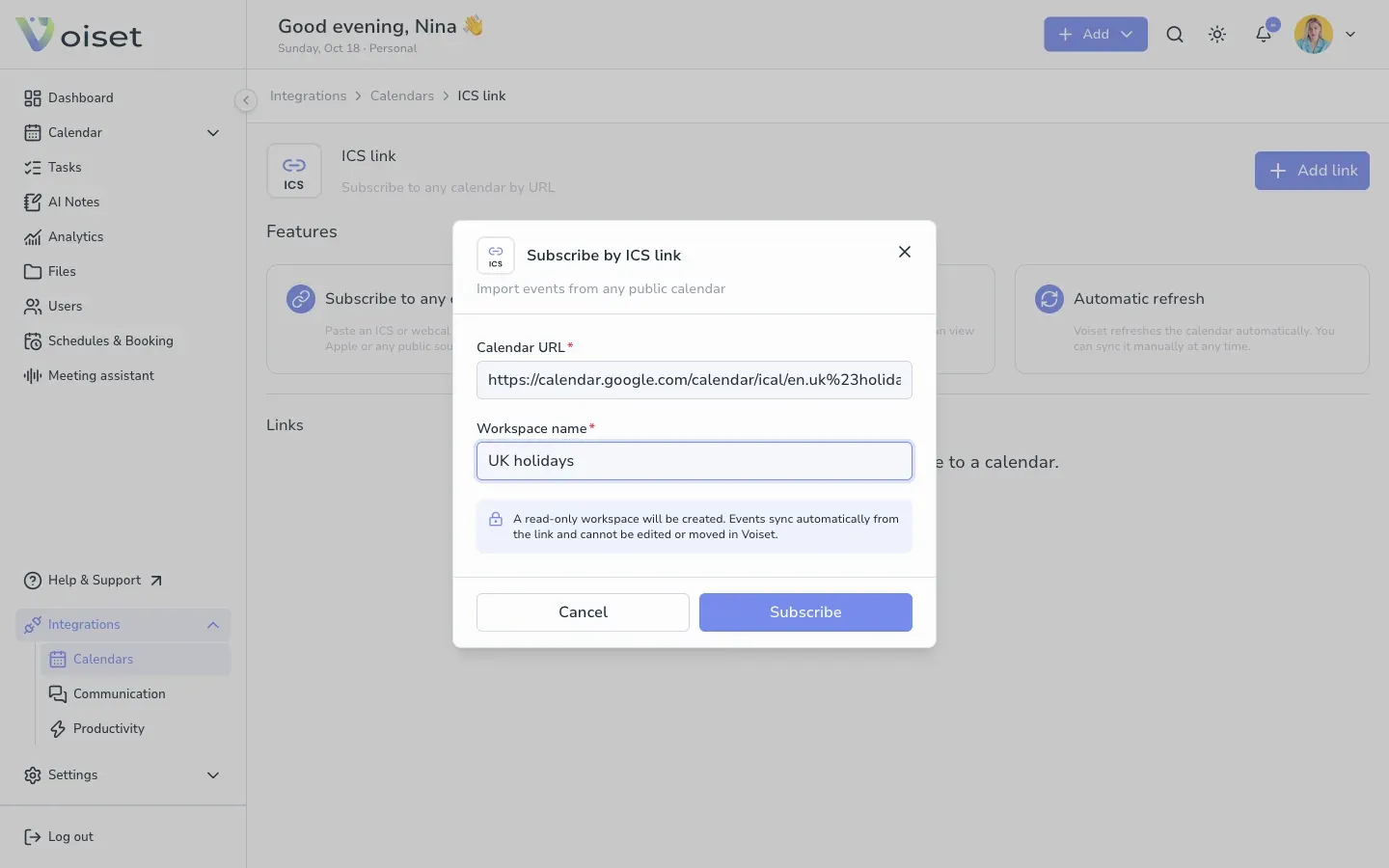Screen dimensions: 1389x868
Task: Open the search magnifier icon
Action: point(1174,35)
